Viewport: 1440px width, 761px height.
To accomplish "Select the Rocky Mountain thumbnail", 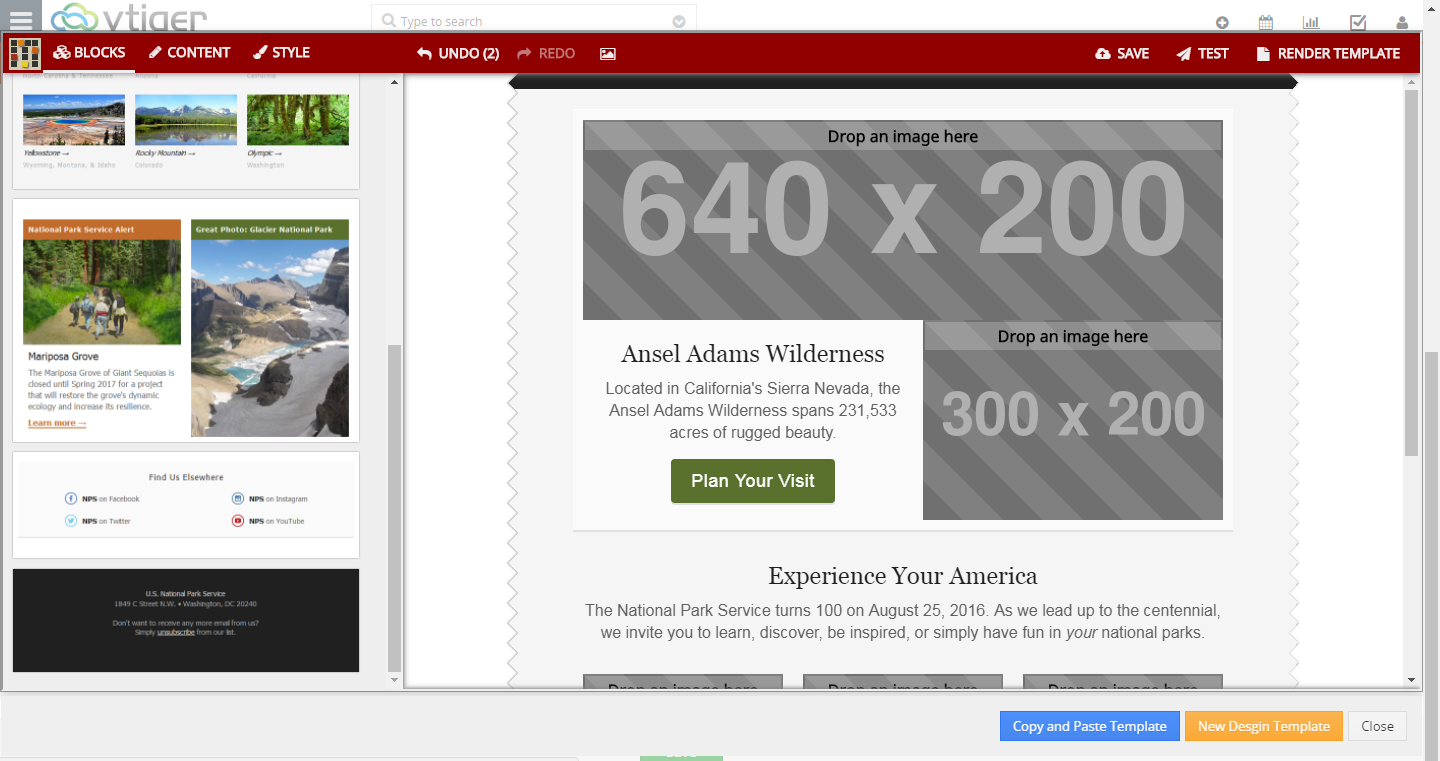I will coord(186,120).
